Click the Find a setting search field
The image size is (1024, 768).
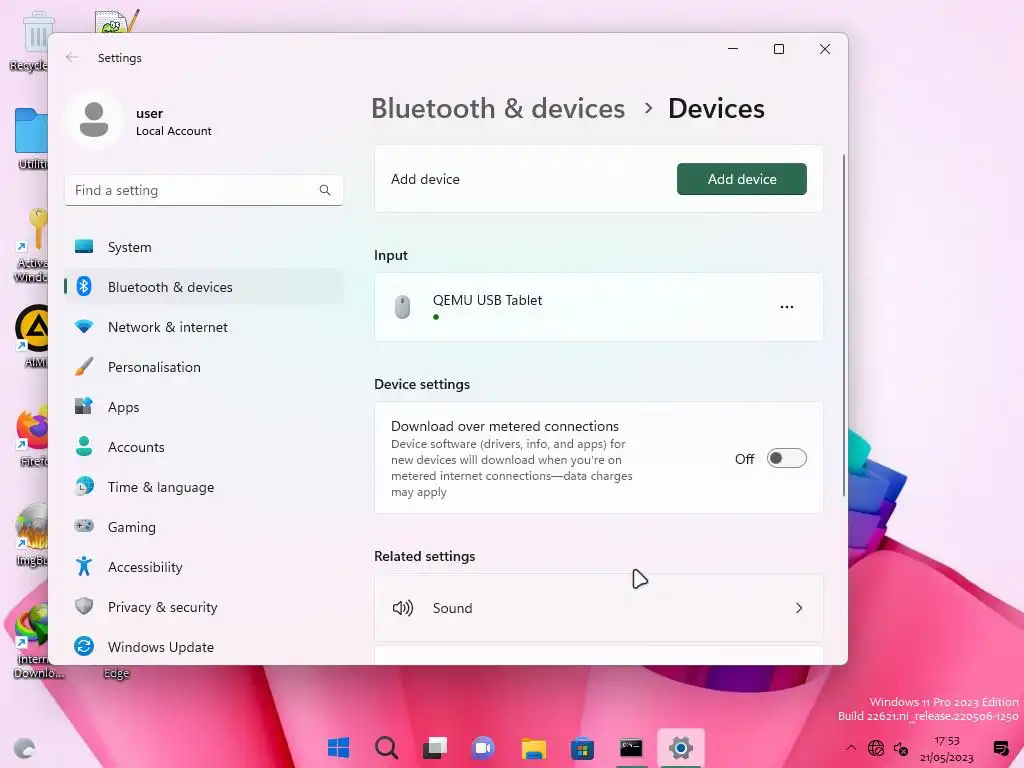pyautogui.click(x=204, y=190)
